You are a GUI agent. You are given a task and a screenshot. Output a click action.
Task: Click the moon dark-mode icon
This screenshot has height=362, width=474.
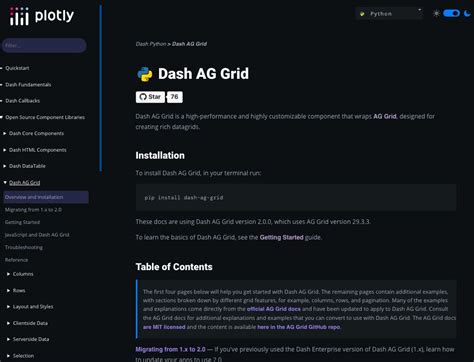467,13
